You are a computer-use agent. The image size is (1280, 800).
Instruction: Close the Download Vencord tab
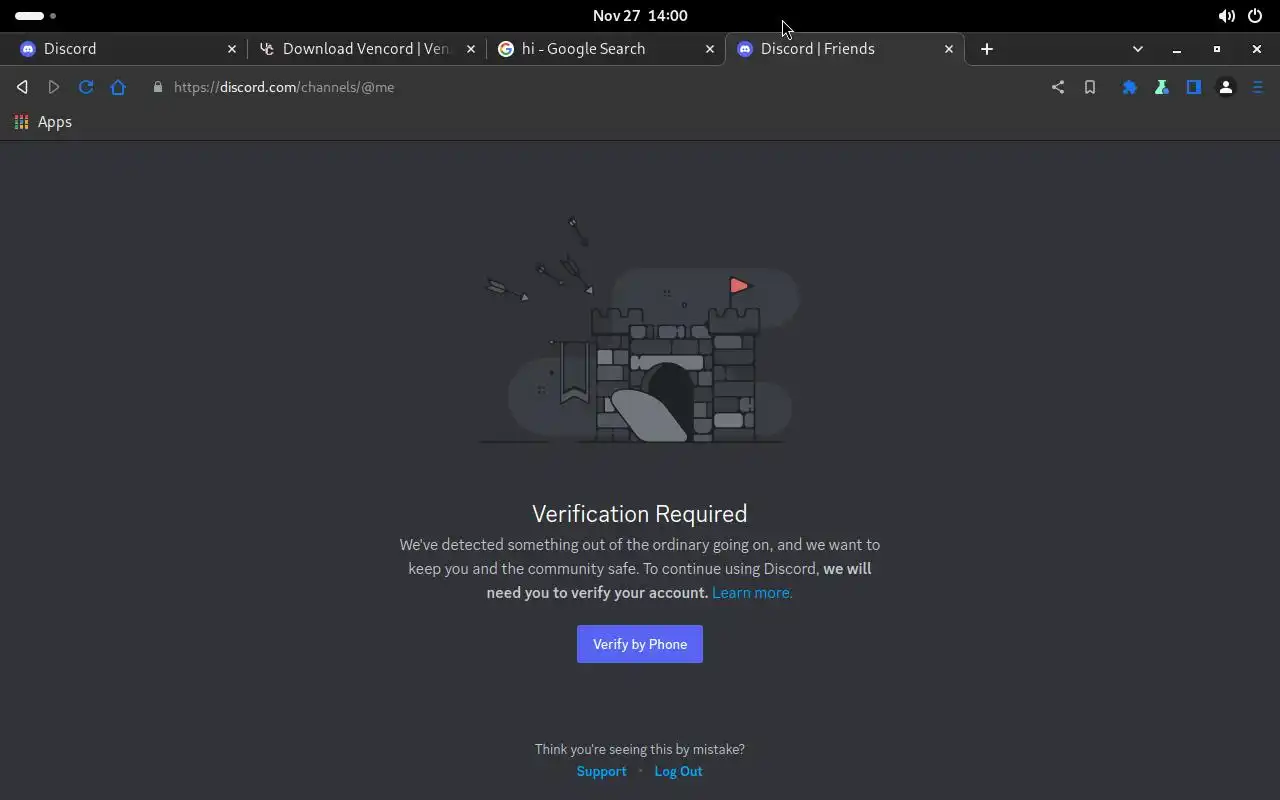coord(471,49)
